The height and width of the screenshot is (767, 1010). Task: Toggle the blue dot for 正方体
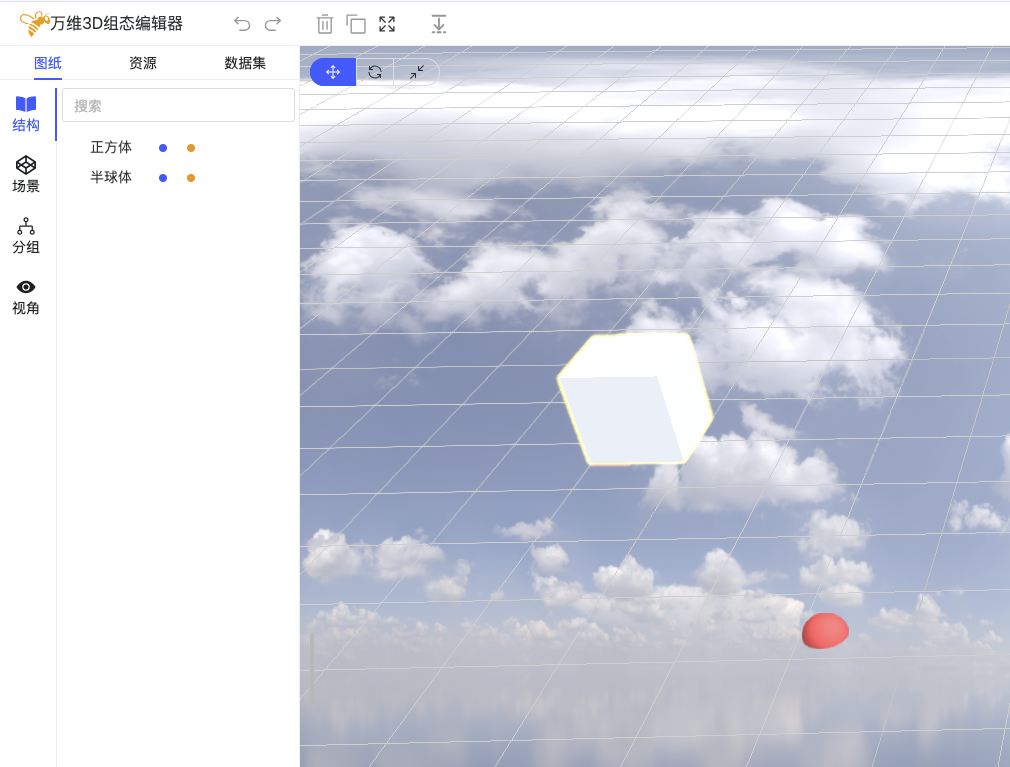[x=163, y=148]
